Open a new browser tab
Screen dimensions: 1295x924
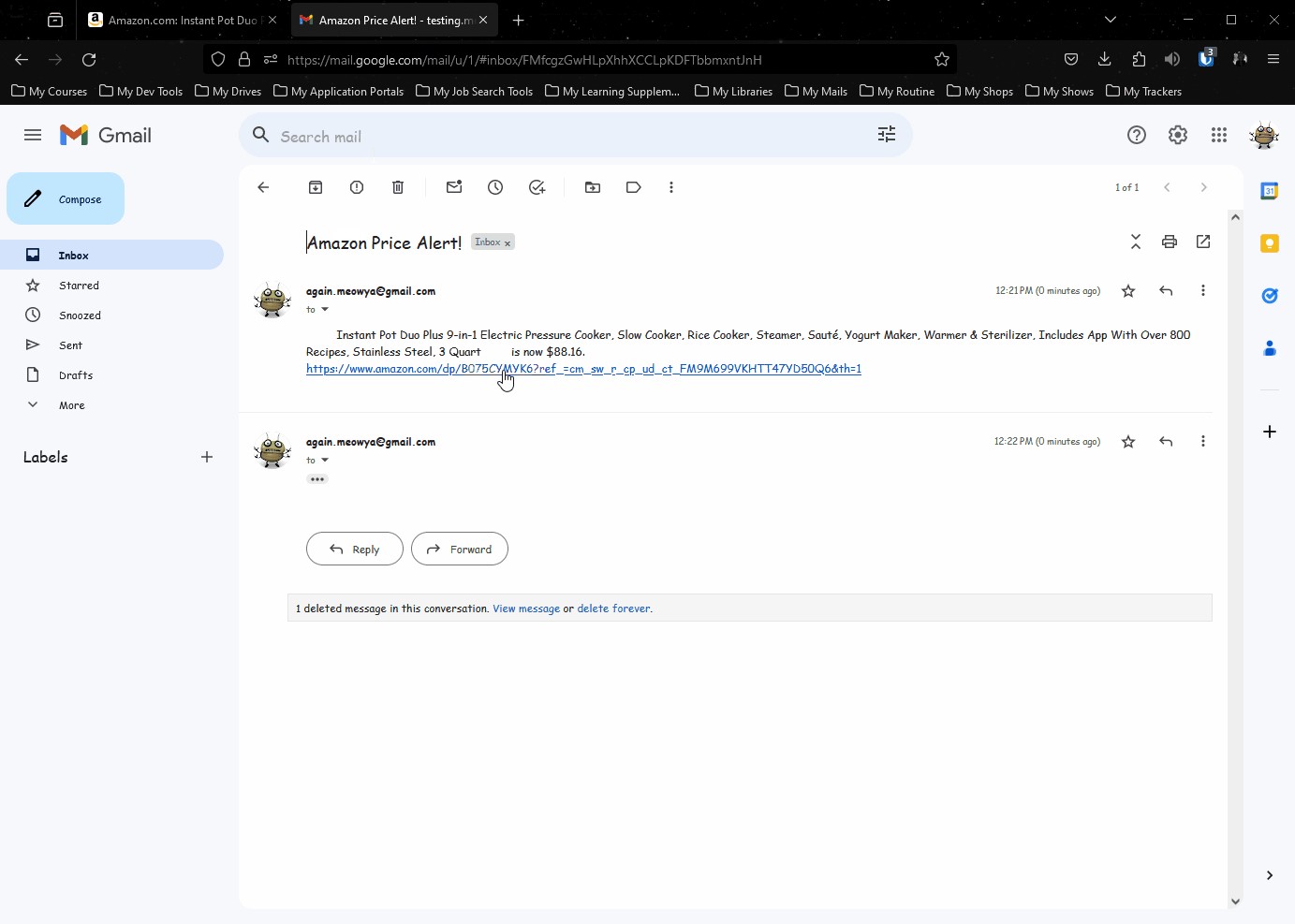pyautogui.click(x=519, y=20)
